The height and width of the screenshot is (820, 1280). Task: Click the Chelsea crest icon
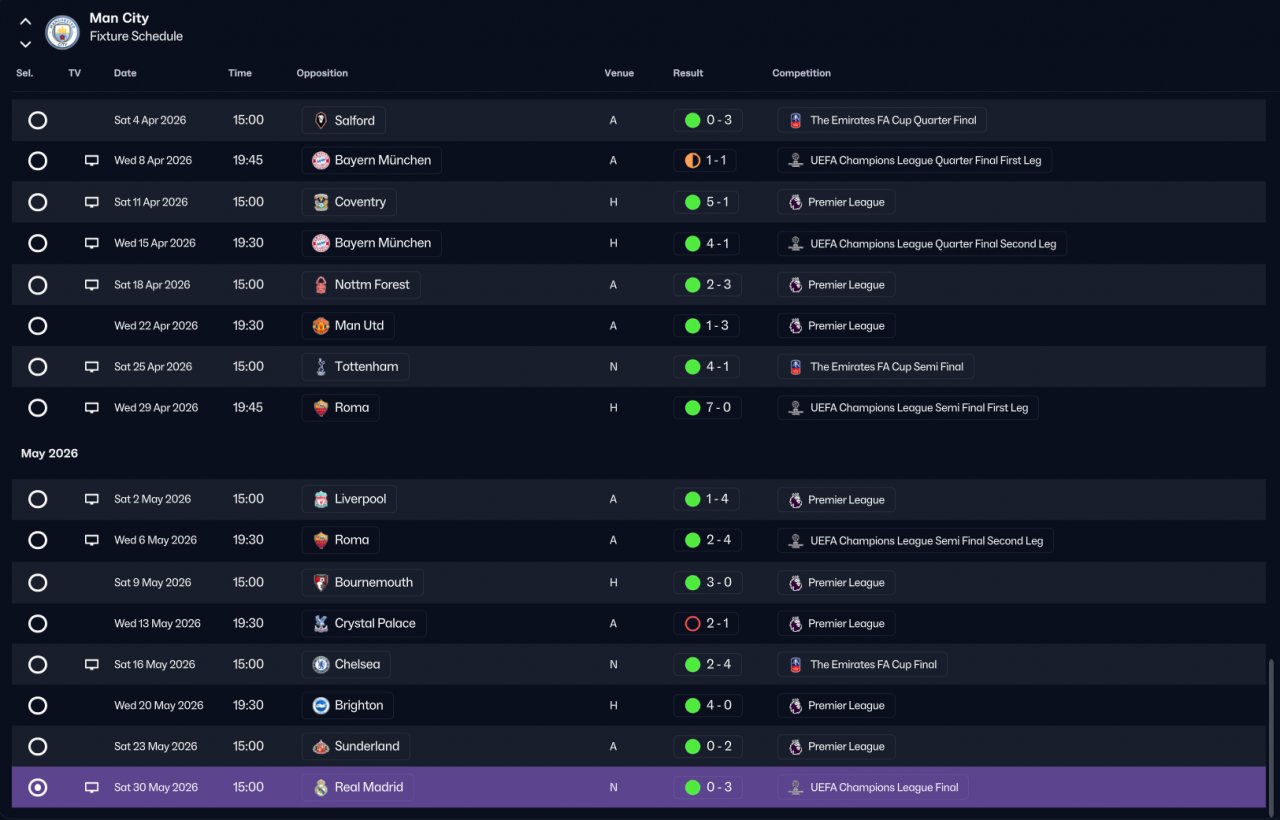tap(321, 665)
